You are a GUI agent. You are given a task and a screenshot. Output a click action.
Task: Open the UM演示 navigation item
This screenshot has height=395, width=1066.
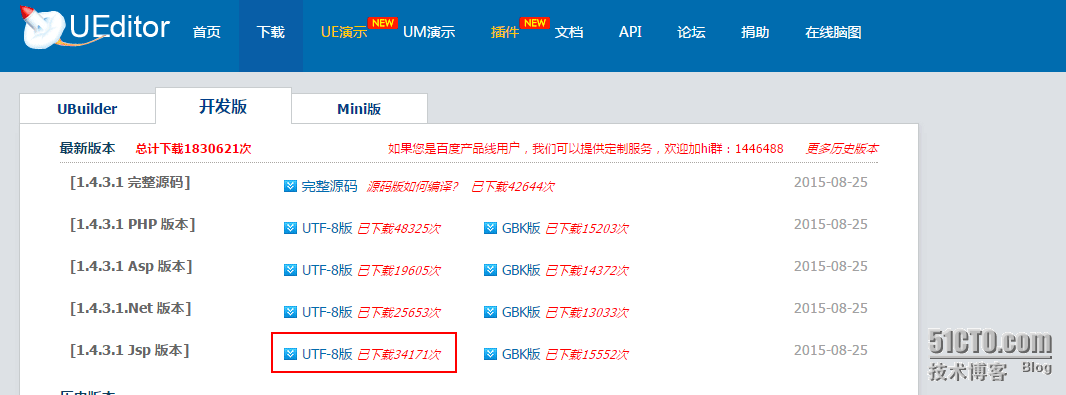(429, 33)
